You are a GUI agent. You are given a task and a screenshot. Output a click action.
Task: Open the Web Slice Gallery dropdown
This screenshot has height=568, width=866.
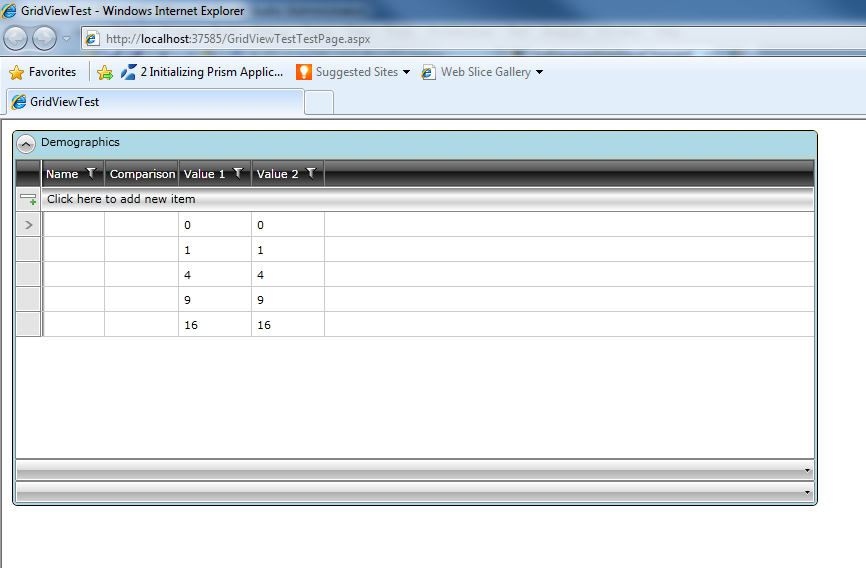click(482, 72)
